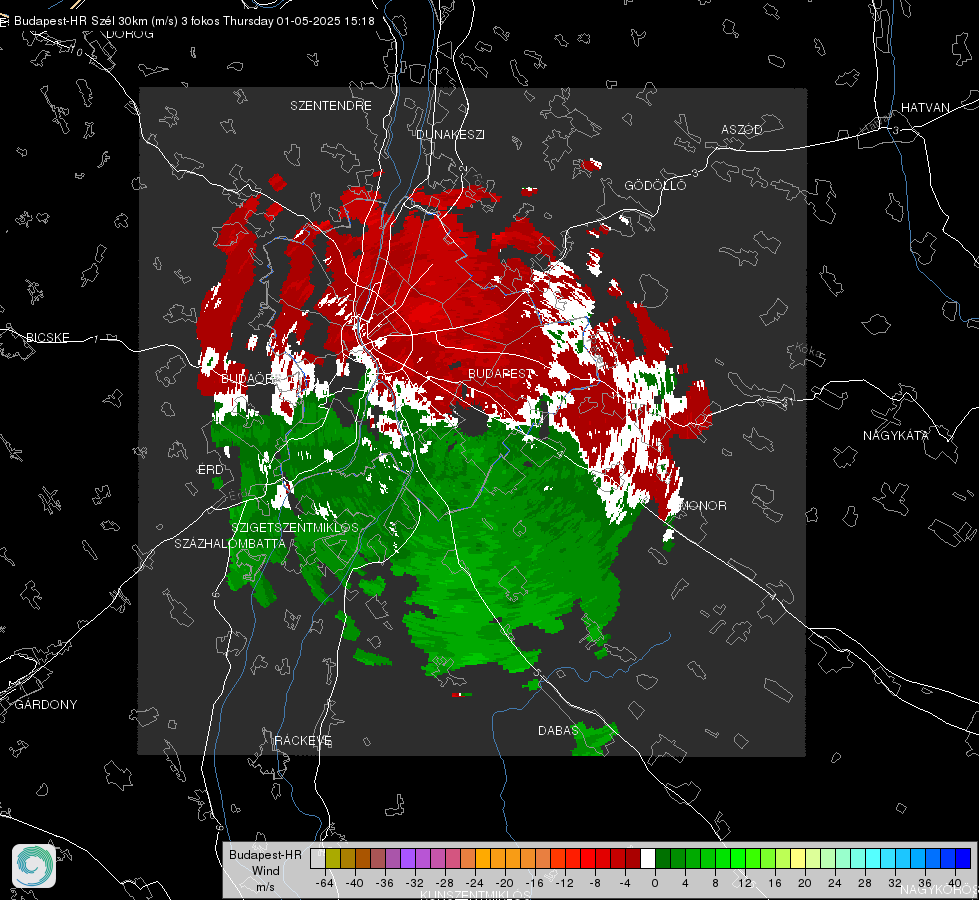Click the -24 legend scale value
This screenshot has height=900, width=979.
click(475, 883)
